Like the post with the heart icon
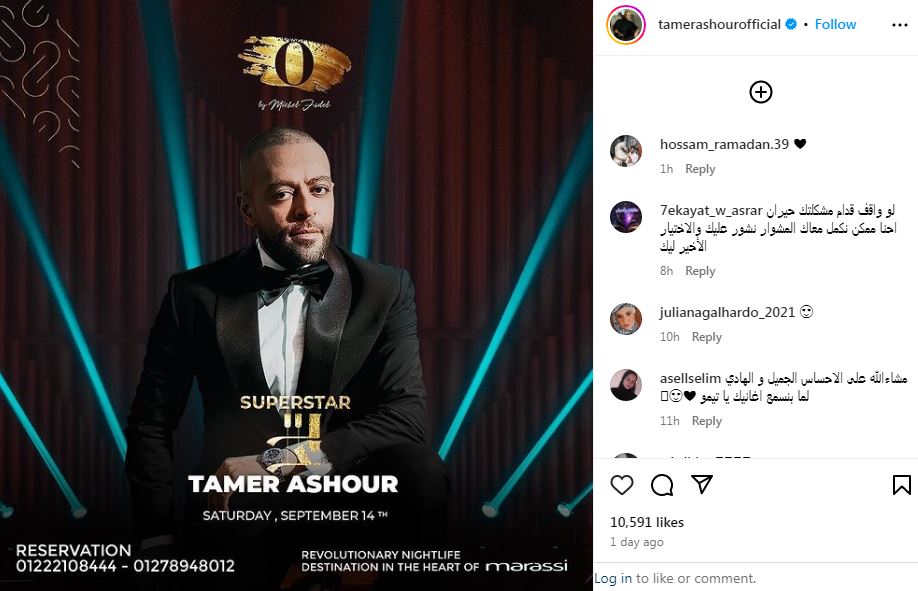 (622, 485)
